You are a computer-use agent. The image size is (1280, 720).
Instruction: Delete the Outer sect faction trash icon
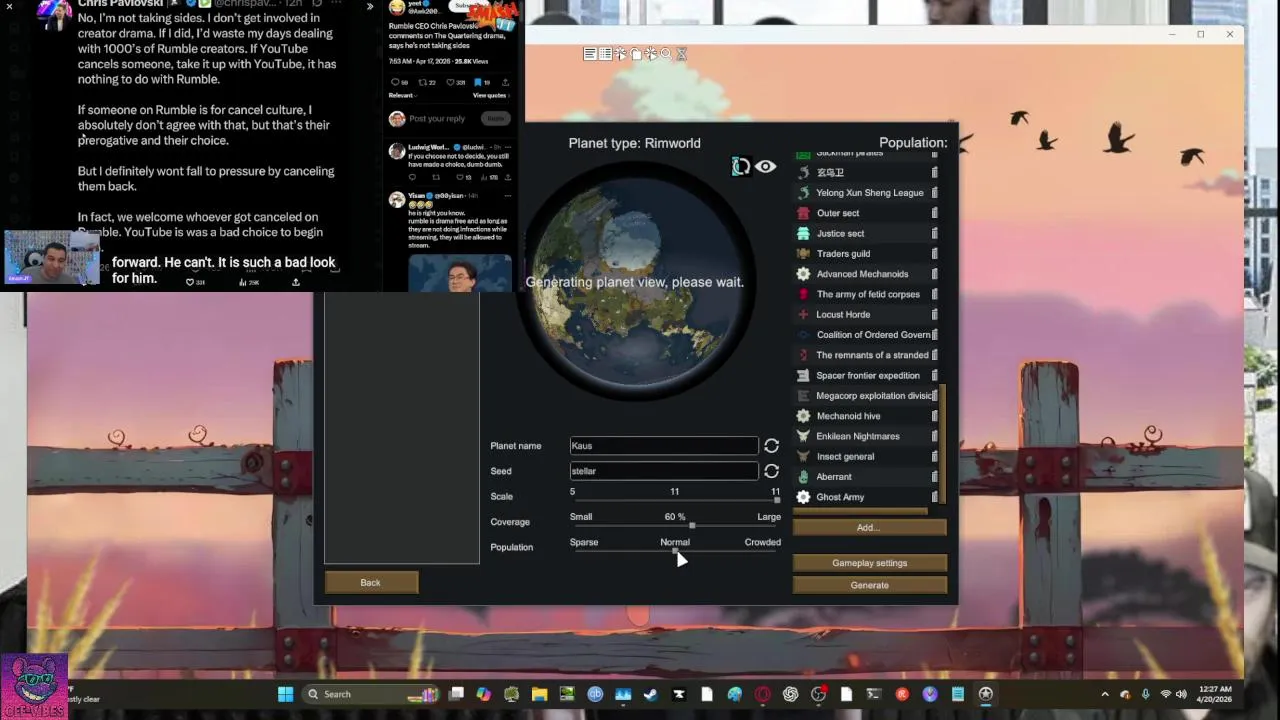point(935,213)
